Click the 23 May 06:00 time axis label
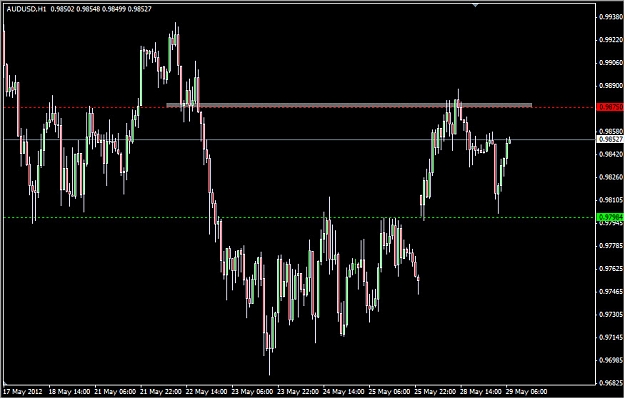The height and width of the screenshot is (399, 625). pyautogui.click(x=253, y=391)
